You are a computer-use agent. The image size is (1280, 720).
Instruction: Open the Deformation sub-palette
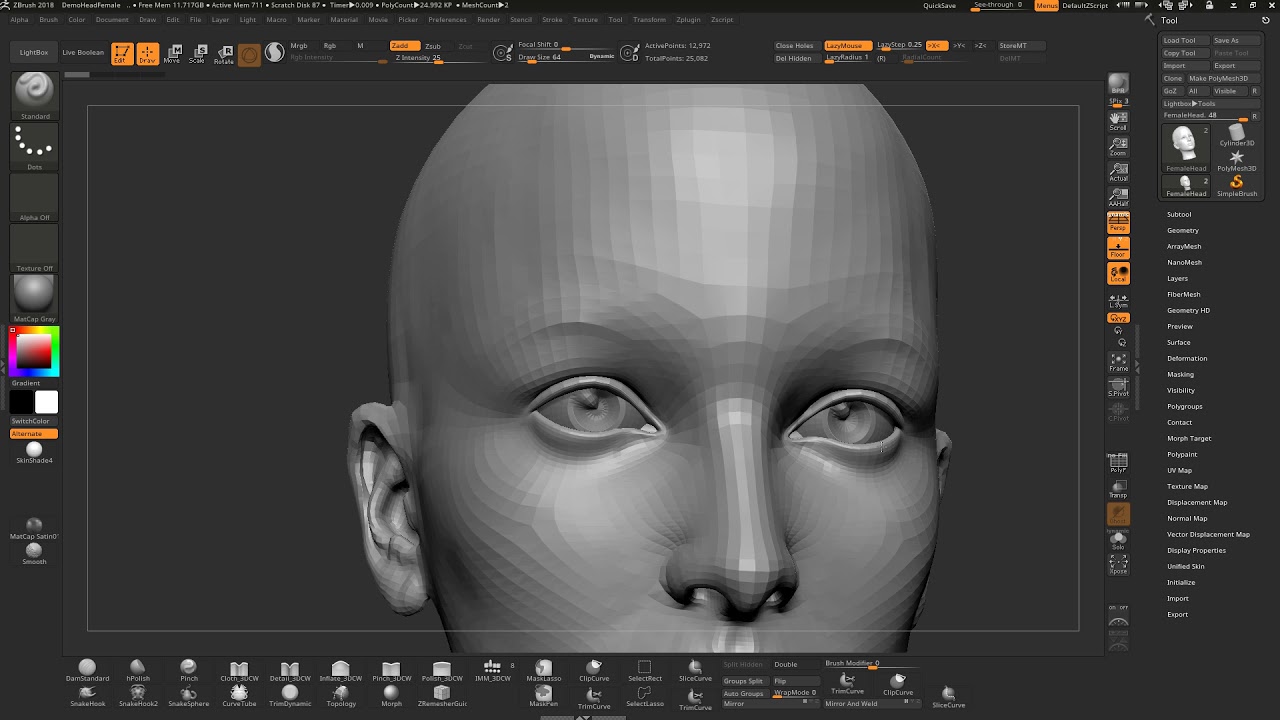coord(1187,359)
